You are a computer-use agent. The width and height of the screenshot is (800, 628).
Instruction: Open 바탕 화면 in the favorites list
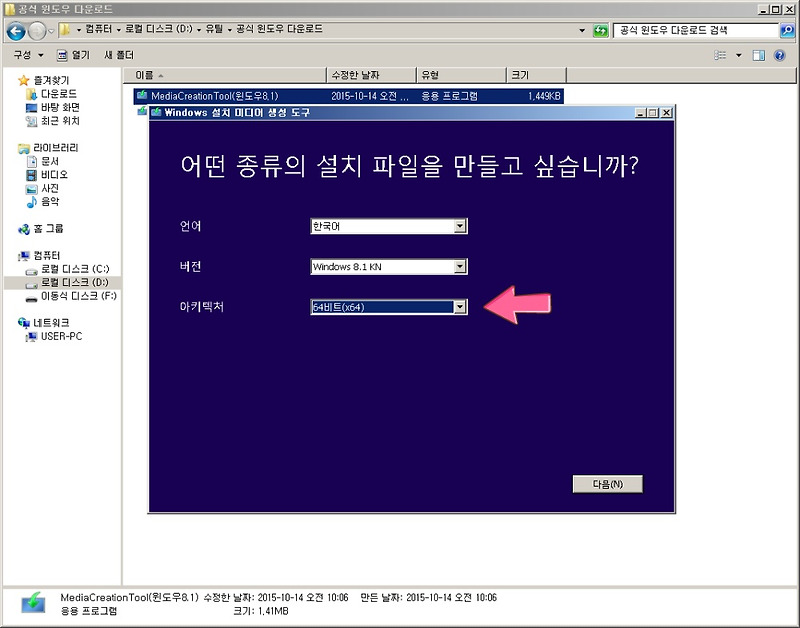(x=60, y=107)
